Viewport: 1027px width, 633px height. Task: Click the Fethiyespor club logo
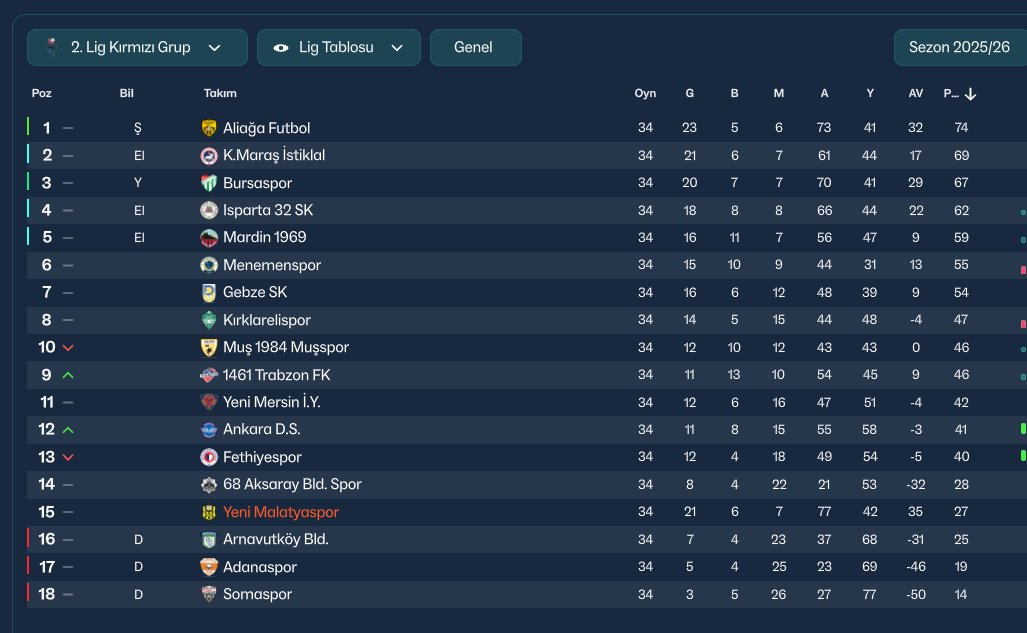(x=209, y=457)
